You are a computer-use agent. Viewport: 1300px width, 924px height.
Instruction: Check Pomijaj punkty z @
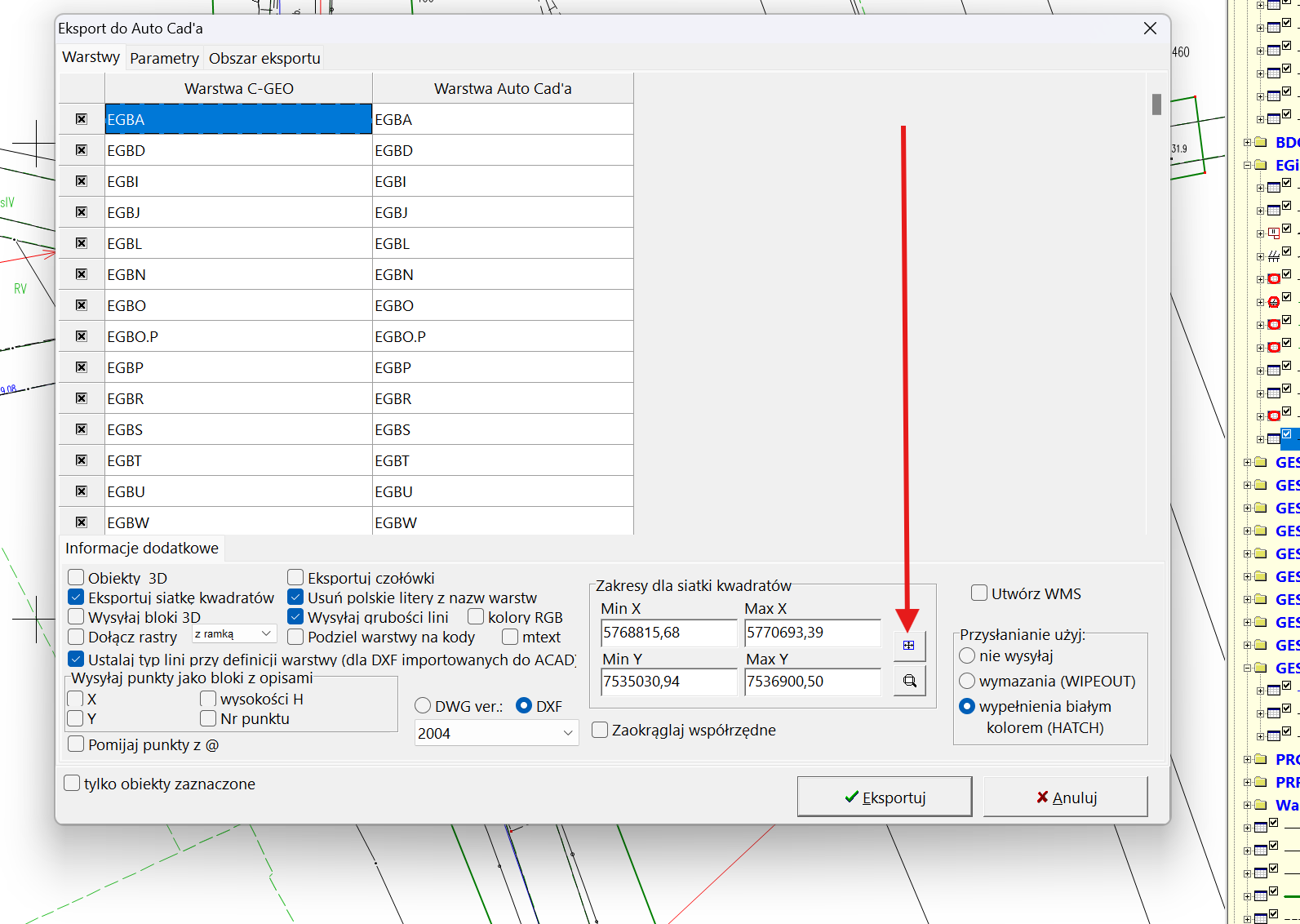point(76,744)
